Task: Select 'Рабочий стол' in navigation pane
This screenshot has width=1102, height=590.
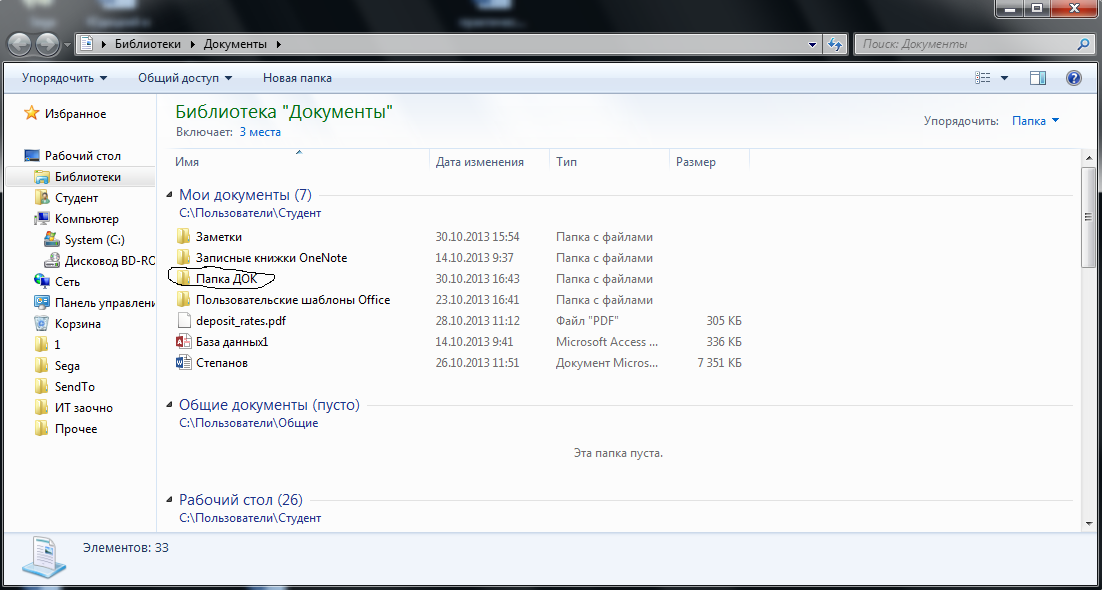Action: (x=72, y=155)
